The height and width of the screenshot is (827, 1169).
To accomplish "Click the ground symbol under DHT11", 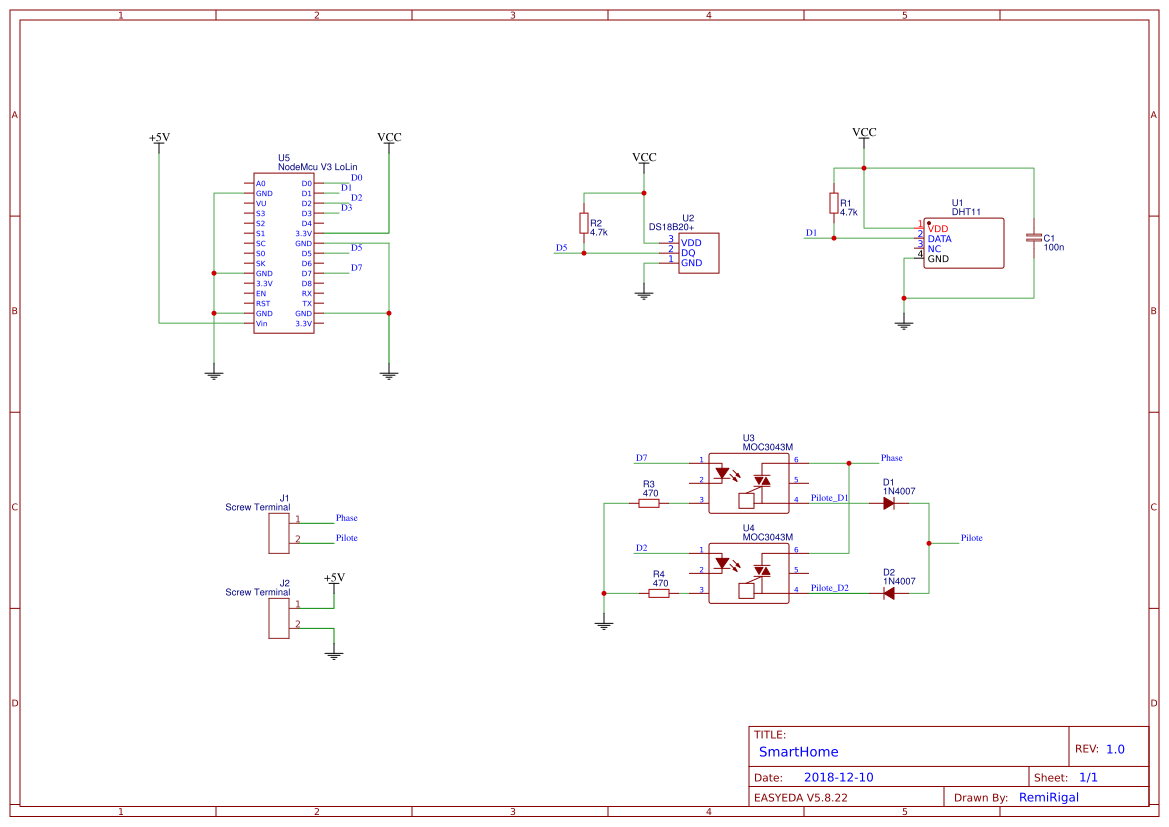I will [904, 325].
